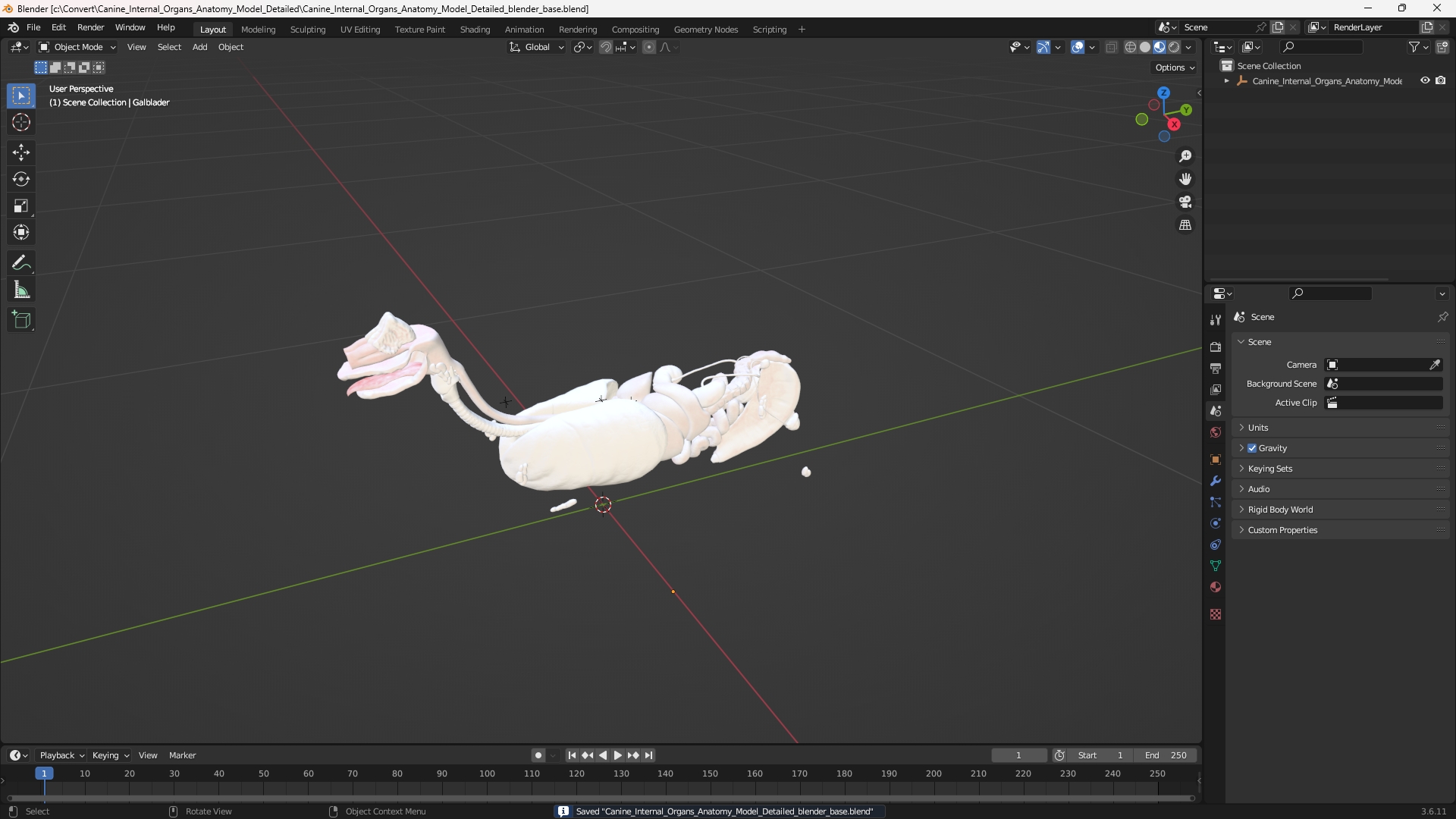Image resolution: width=1456 pixels, height=819 pixels.
Task: Select the Rotate tool
Action: [21, 179]
